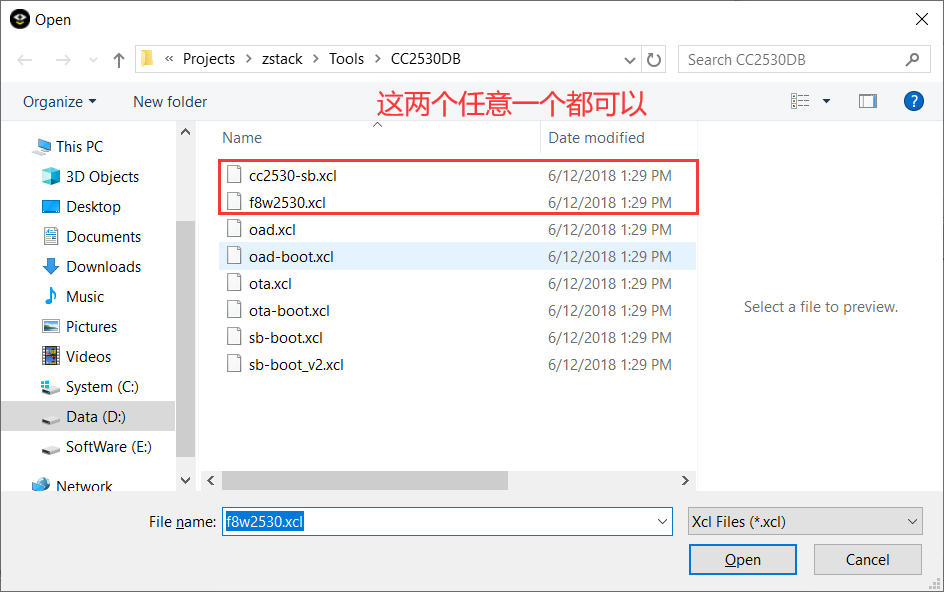Select the ota.xcl file entry
The width and height of the screenshot is (944, 592).
pos(272,283)
